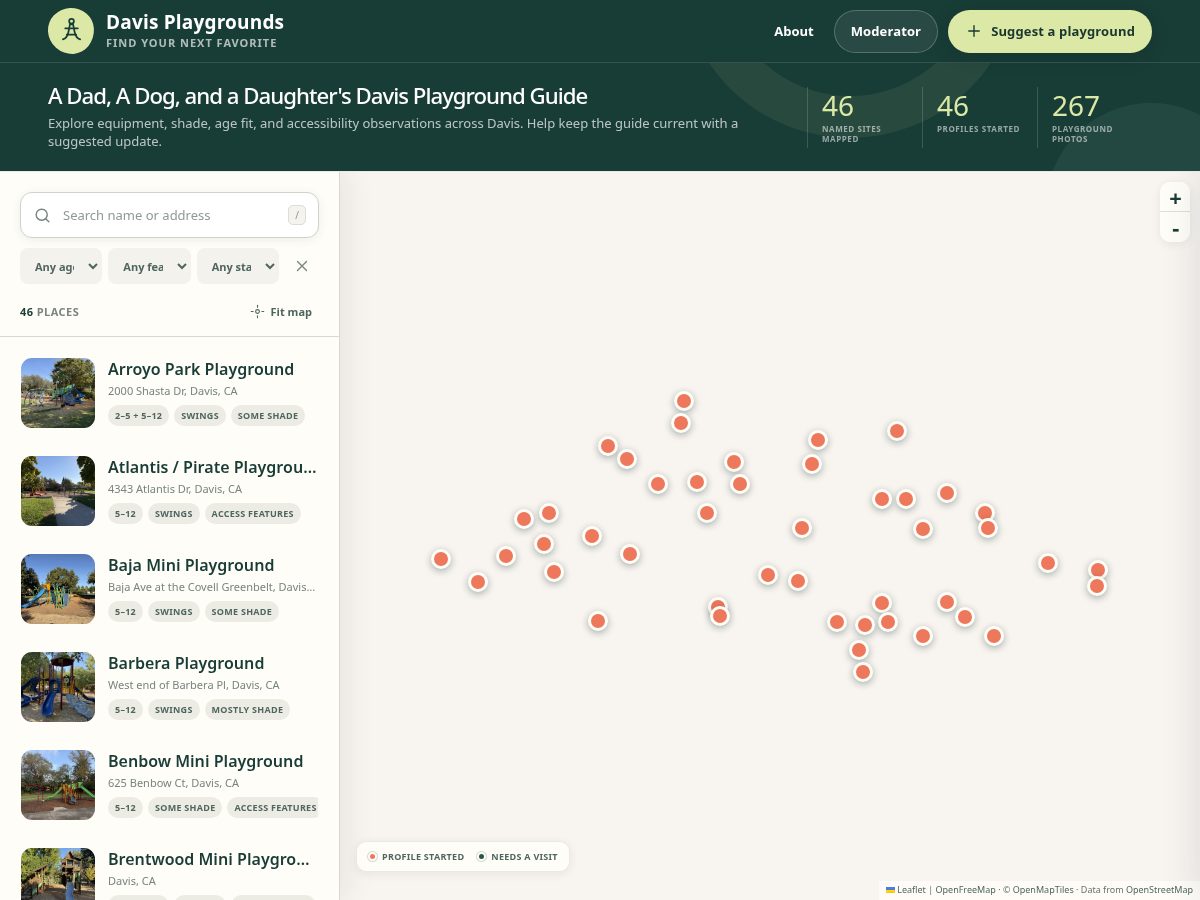Viewport: 1200px width, 900px height.
Task: Click Arroyo Park's 2–5 + 5–12 tag
Action: click(138, 416)
